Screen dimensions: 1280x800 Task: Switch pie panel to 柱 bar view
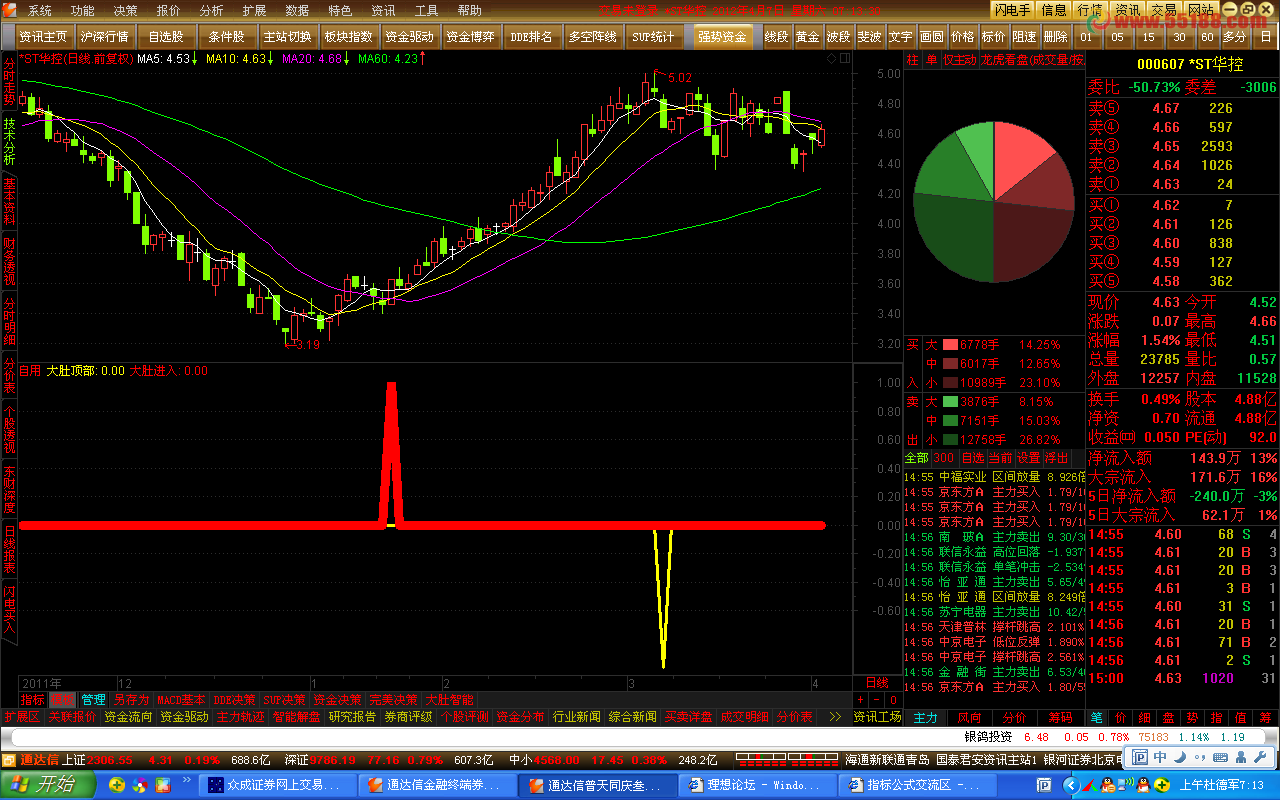coord(912,60)
